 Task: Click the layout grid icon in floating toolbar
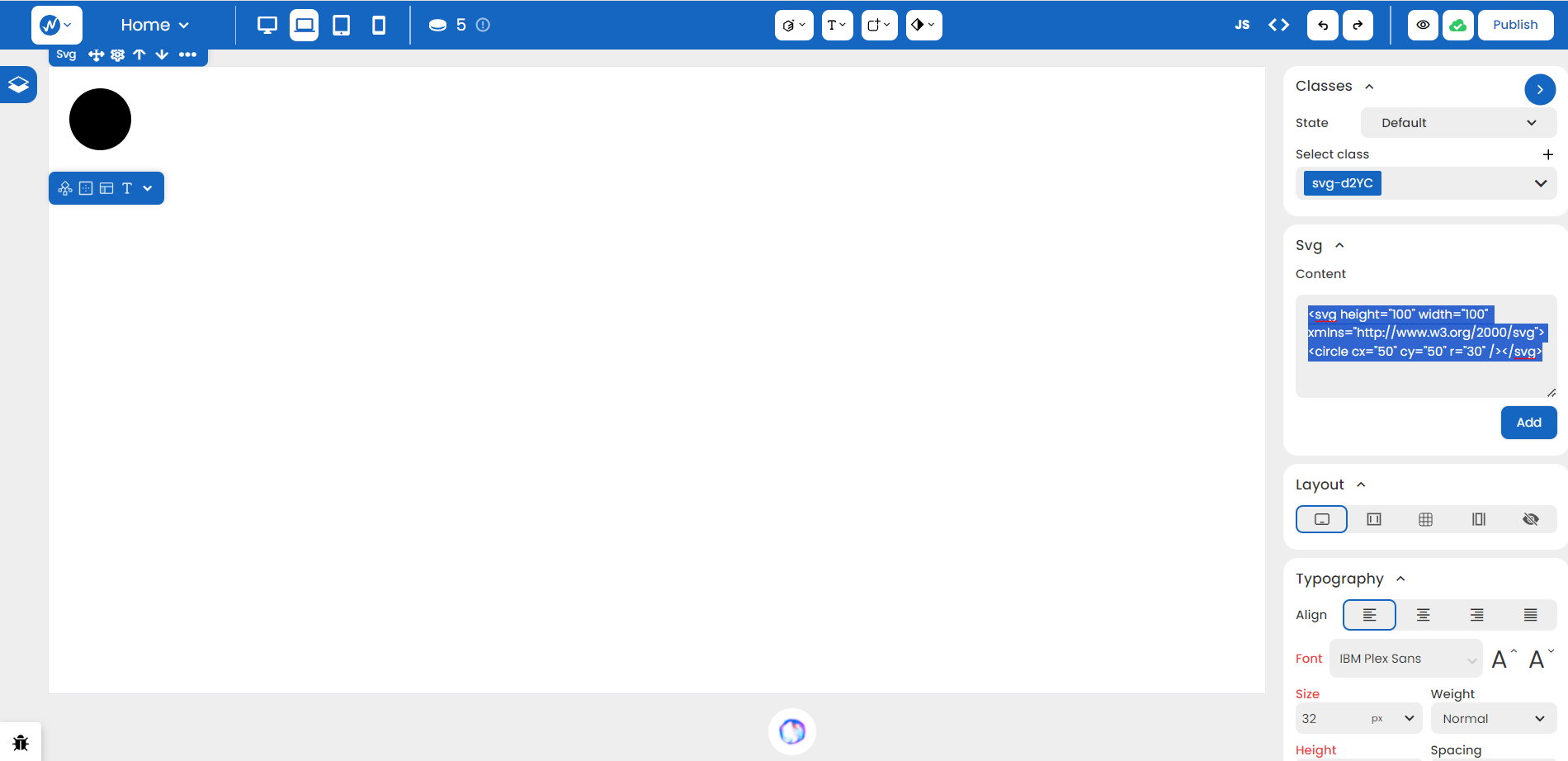click(106, 188)
